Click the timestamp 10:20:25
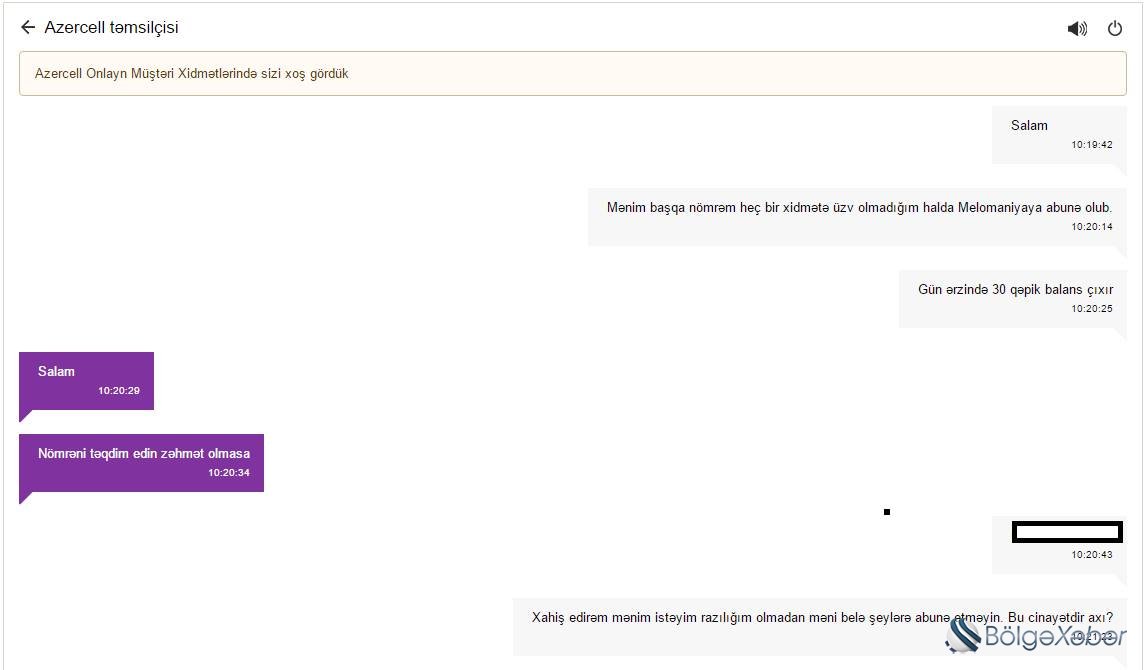Image resolution: width=1144 pixels, height=670 pixels. pyautogui.click(x=1091, y=309)
